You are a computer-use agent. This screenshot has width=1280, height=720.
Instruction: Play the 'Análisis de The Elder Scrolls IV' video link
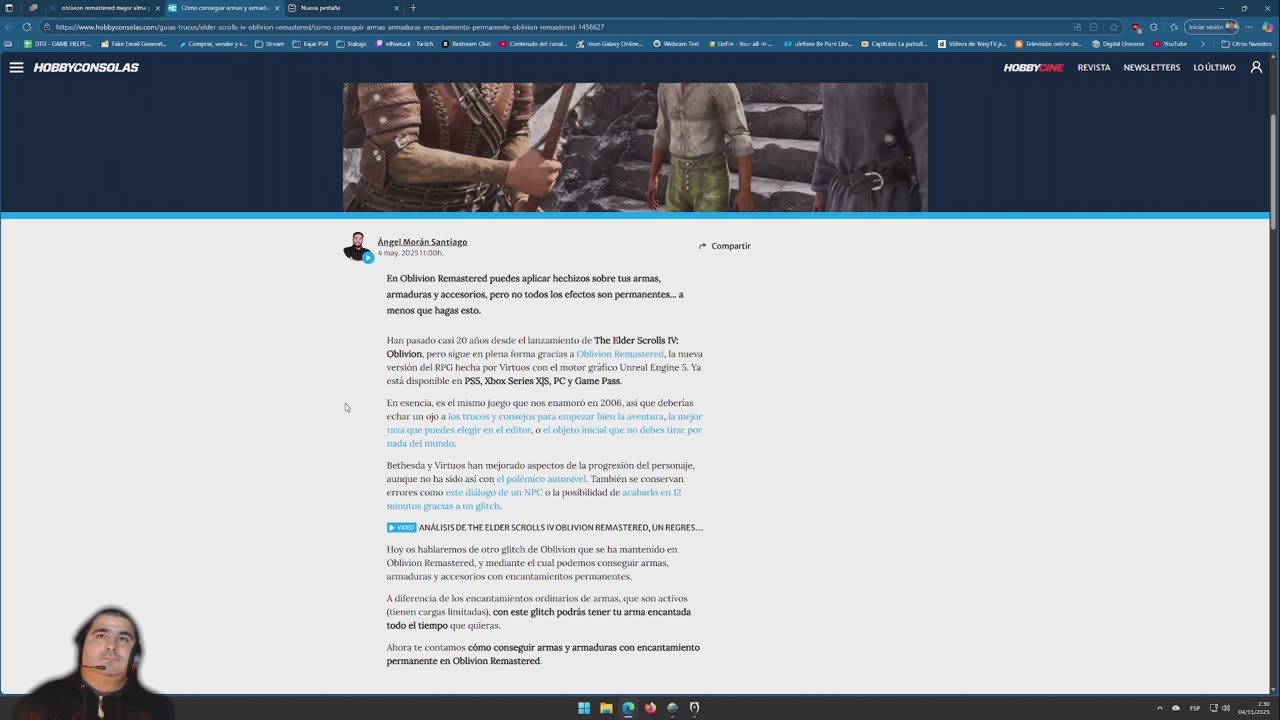coord(545,527)
